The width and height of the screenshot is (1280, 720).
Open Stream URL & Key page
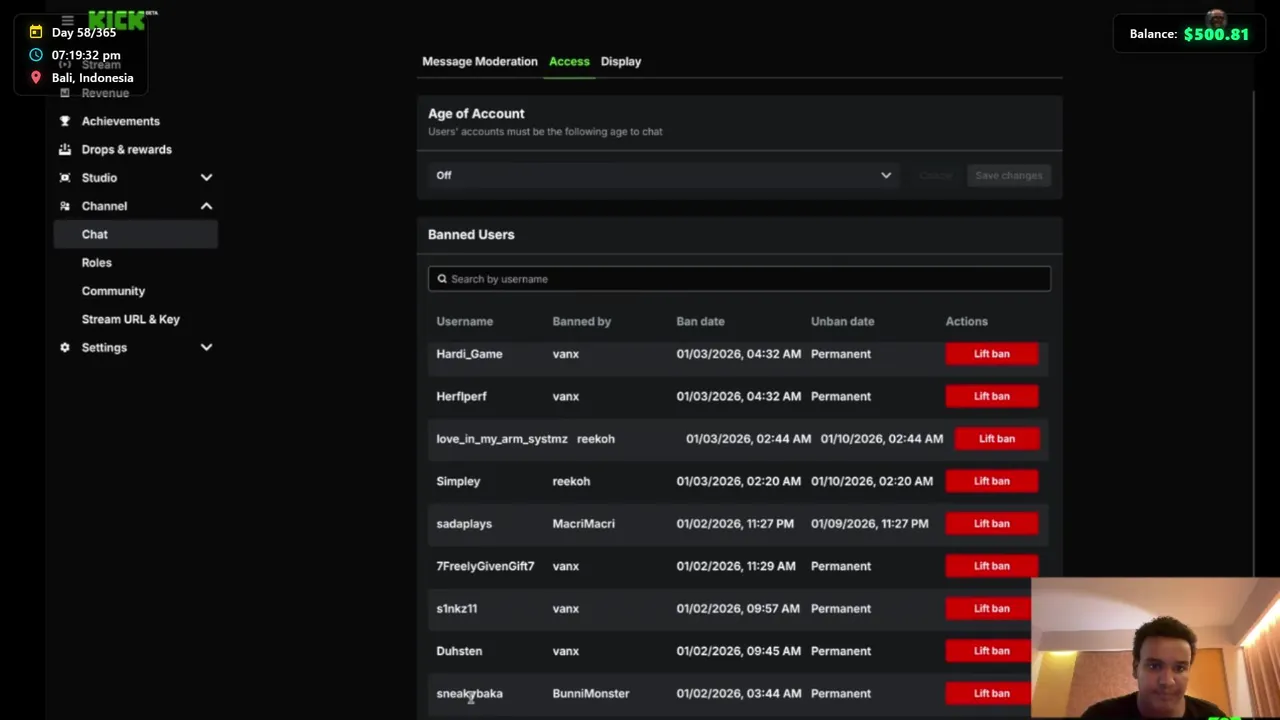(131, 319)
